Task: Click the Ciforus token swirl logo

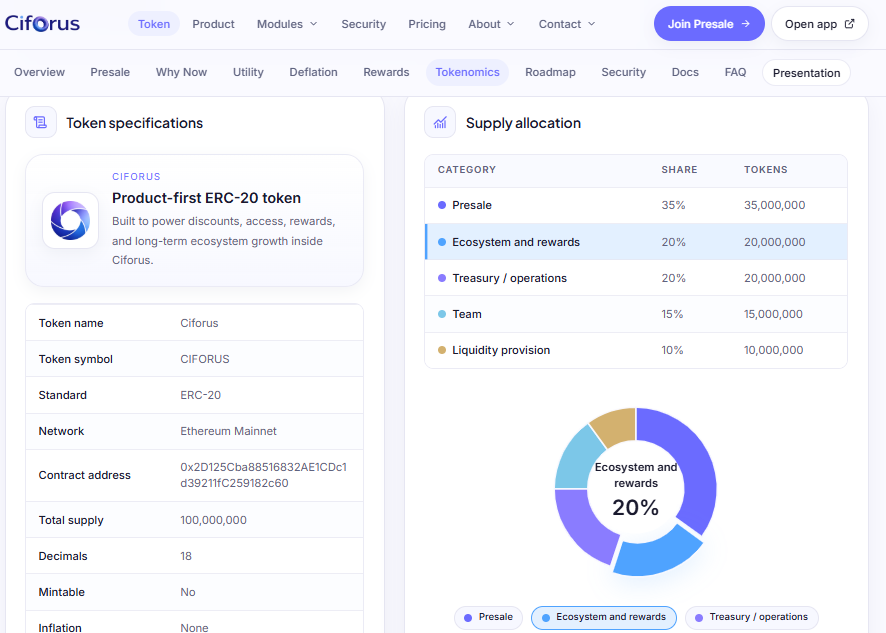Action: pos(71,220)
